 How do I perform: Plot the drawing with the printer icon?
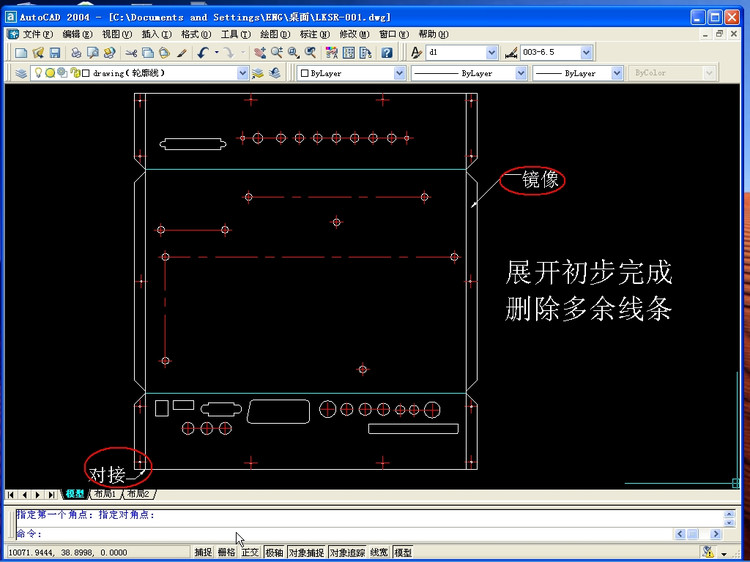[76, 53]
